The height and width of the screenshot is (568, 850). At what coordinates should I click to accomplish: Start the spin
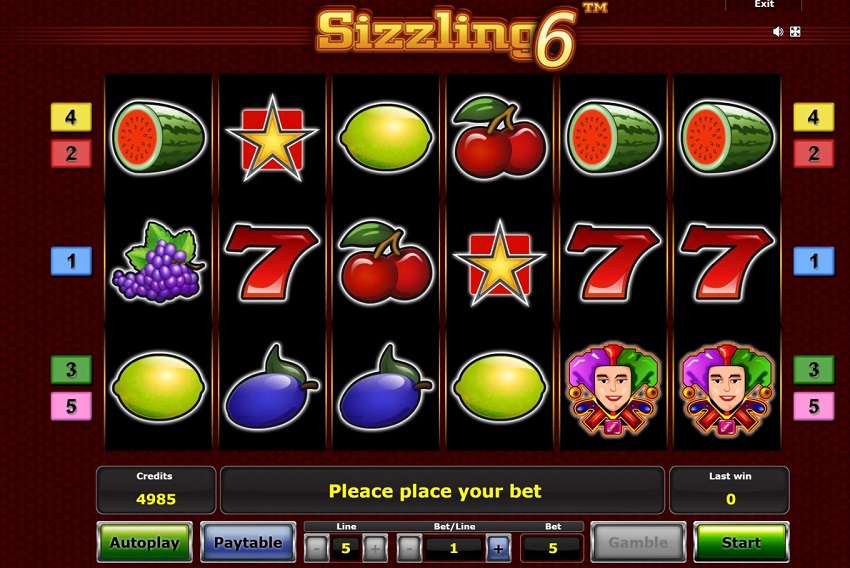(x=741, y=542)
